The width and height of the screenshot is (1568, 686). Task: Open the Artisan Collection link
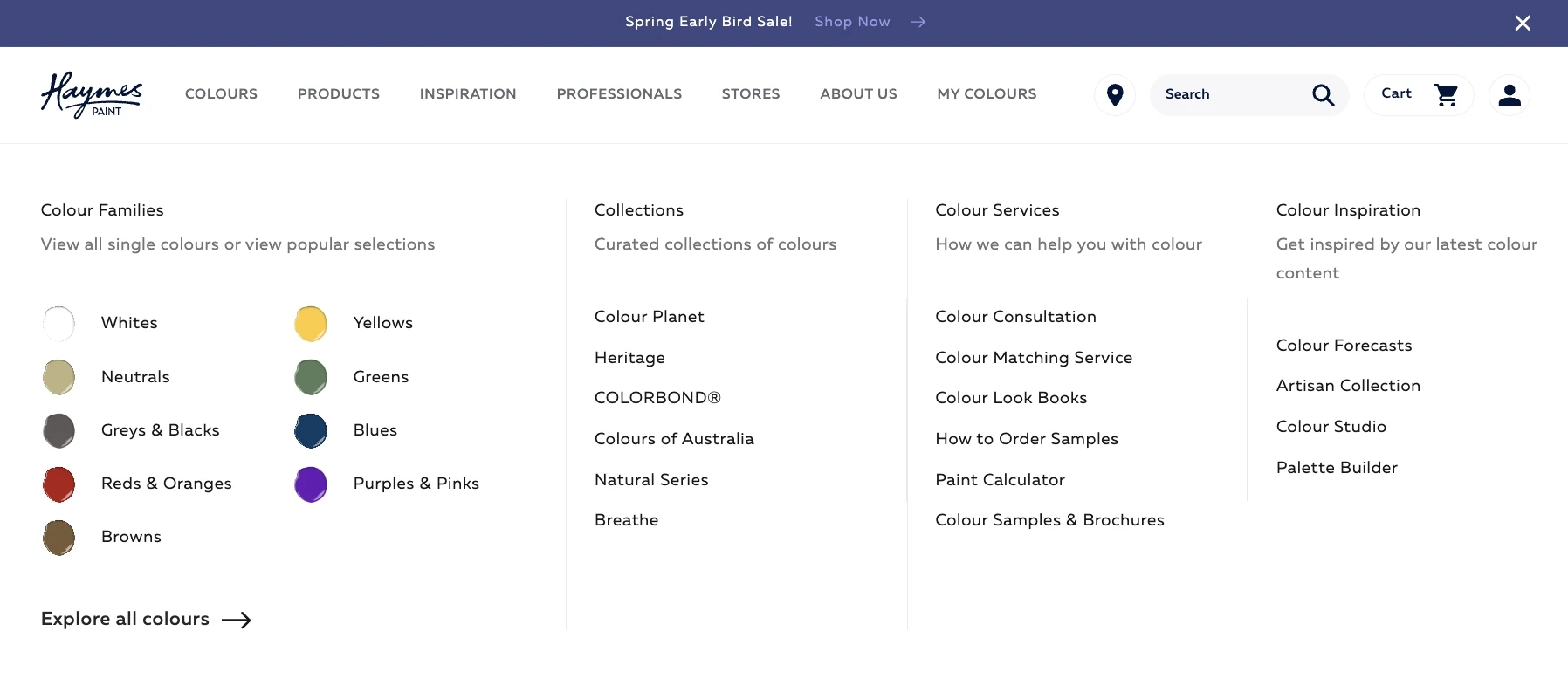click(x=1348, y=386)
